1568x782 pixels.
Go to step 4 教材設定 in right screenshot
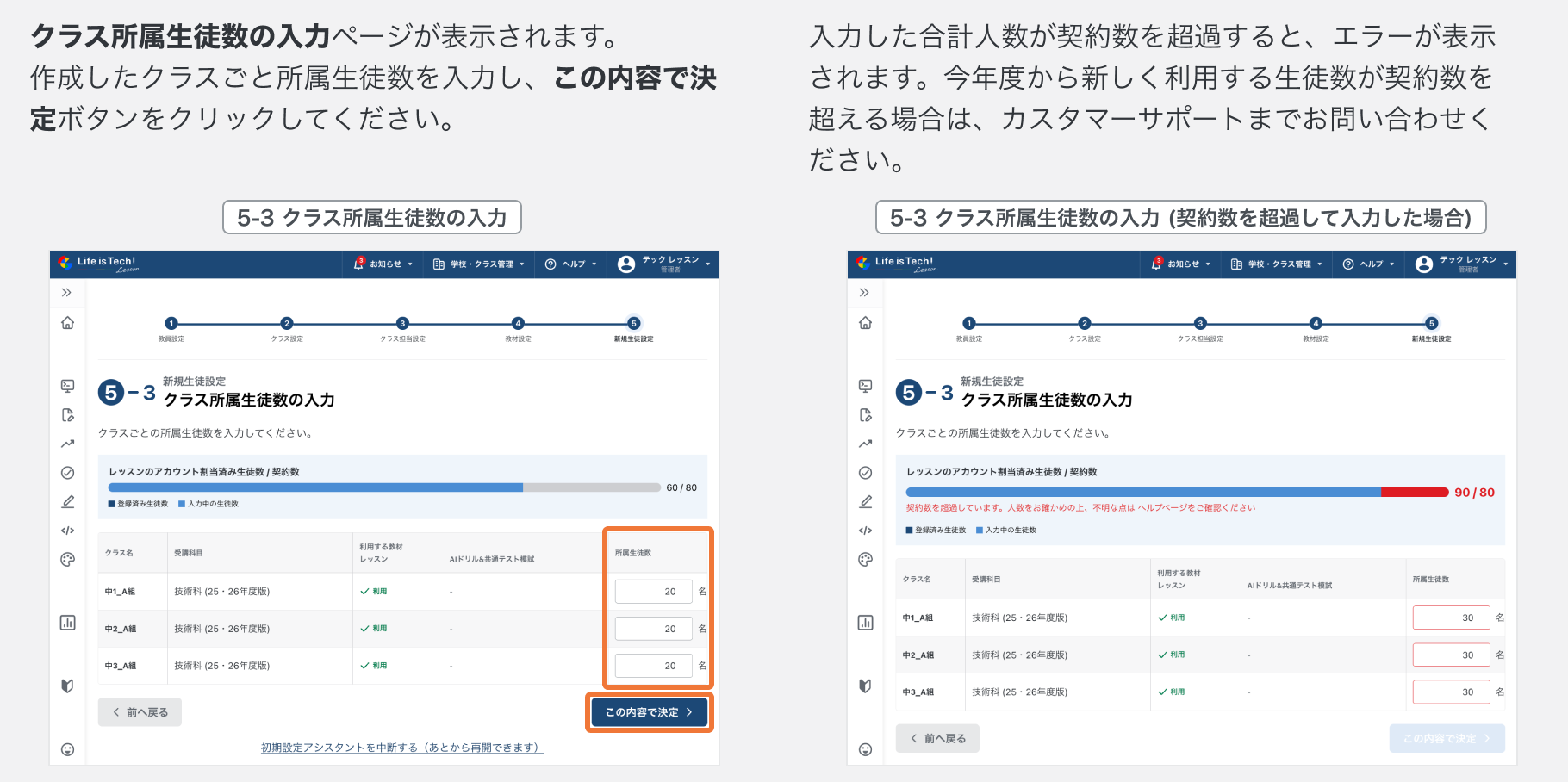click(x=1316, y=324)
